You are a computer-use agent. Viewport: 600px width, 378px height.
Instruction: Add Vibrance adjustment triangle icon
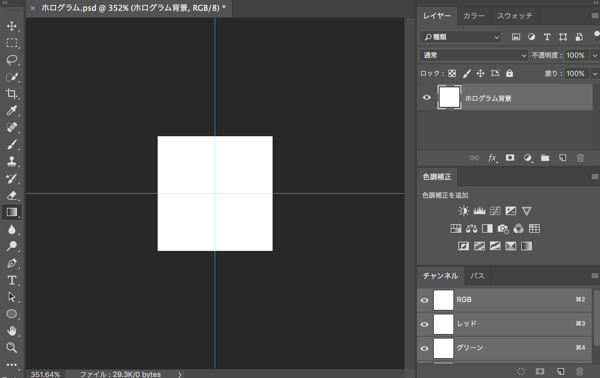click(x=527, y=211)
